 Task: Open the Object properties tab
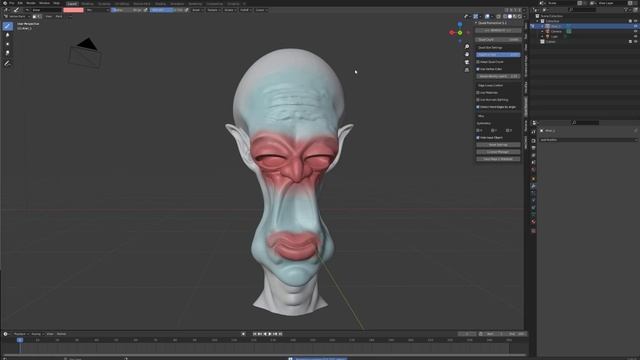click(533, 179)
